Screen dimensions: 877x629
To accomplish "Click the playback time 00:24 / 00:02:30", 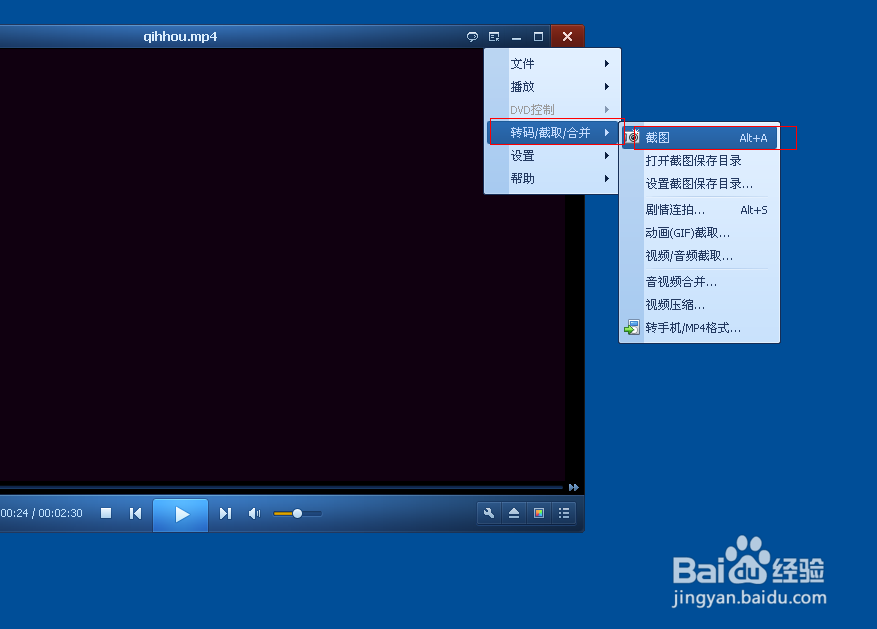I will click(41, 513).
